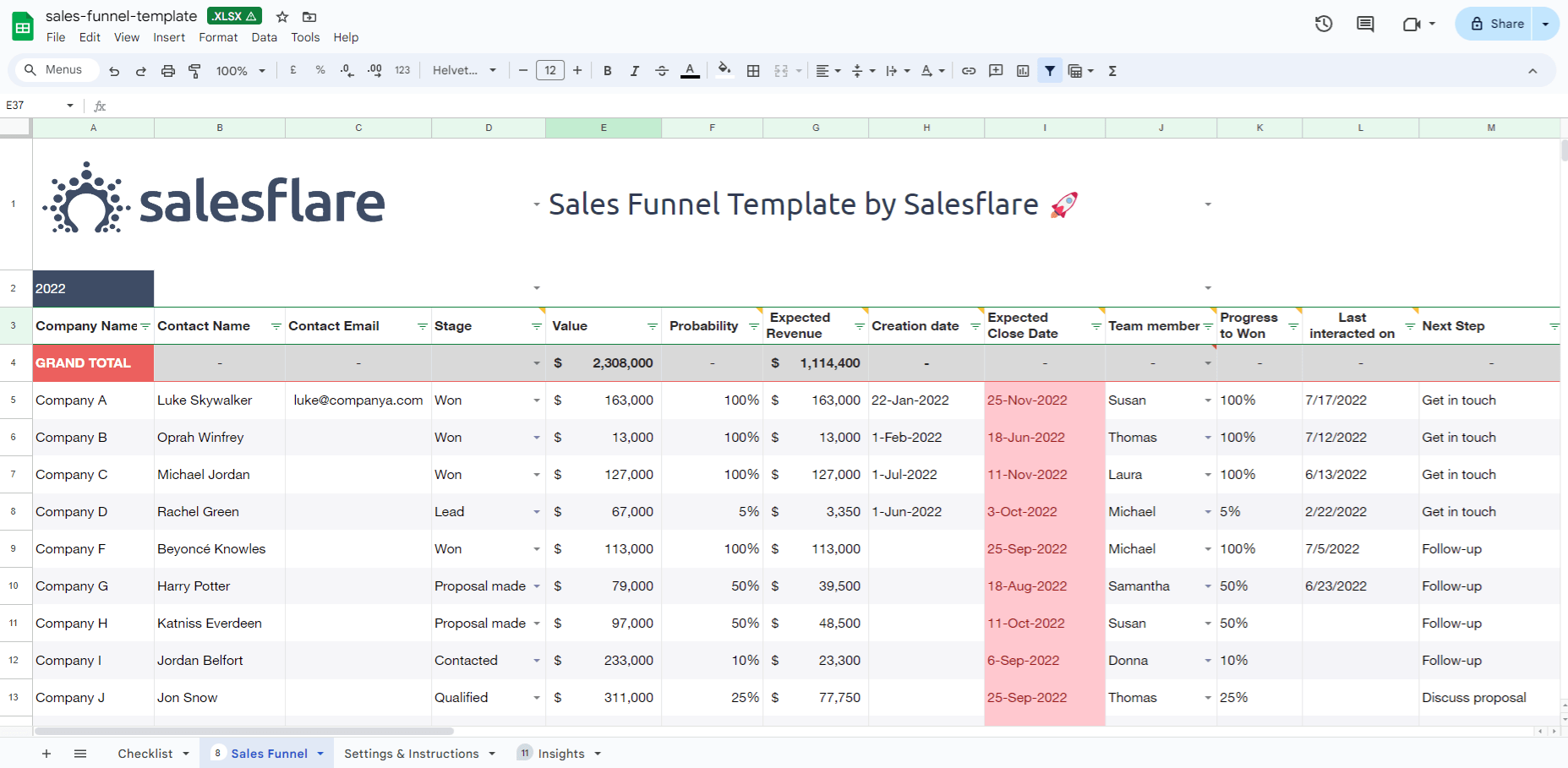This screenshot has width=1568, height=768.
Task: Toggle italic formatting
Action: click(634, 71)
